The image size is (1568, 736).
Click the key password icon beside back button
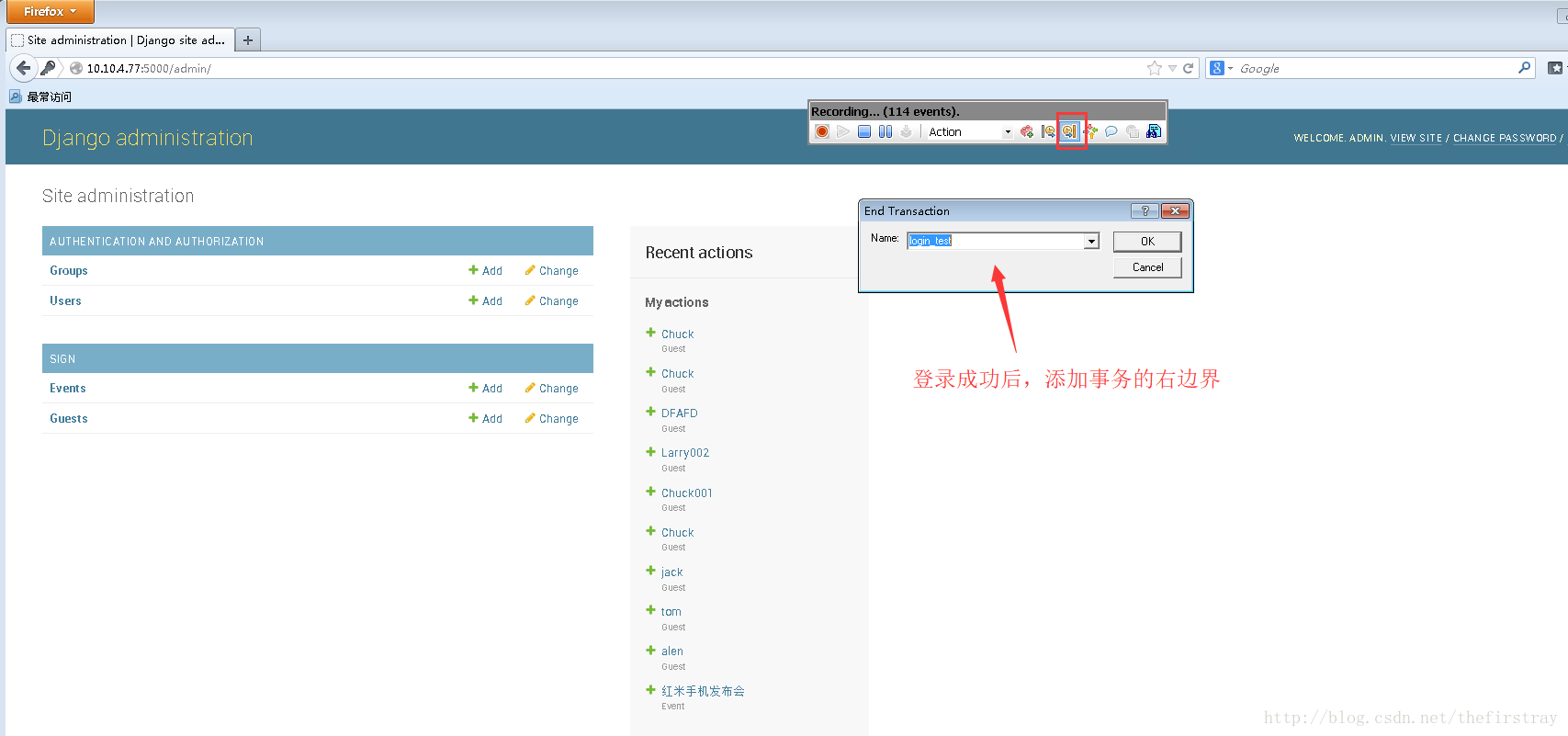(49, 68)
